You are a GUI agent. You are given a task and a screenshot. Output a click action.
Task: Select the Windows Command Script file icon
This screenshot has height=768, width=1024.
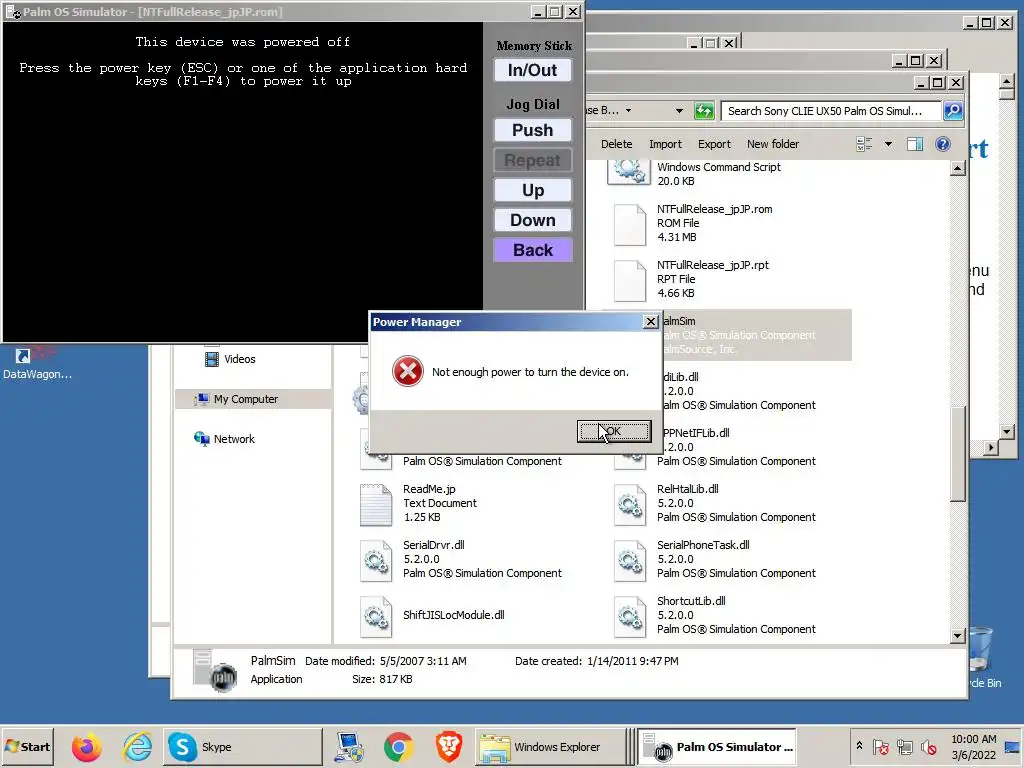(x=628, y=171)
